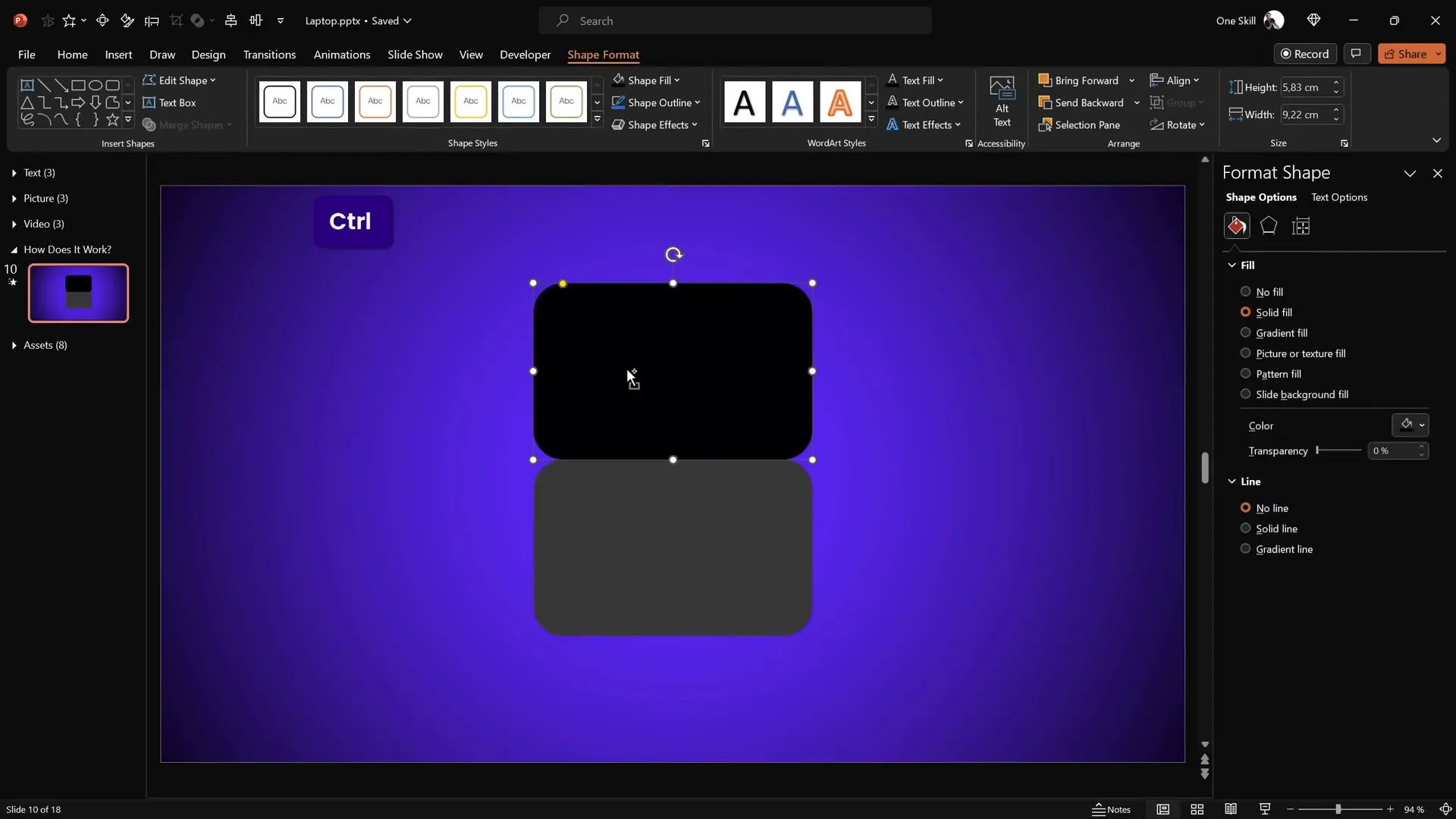Click the Record button
Image resolution: width=1456 pixels, height=819 pixels.
point(1304,54)
